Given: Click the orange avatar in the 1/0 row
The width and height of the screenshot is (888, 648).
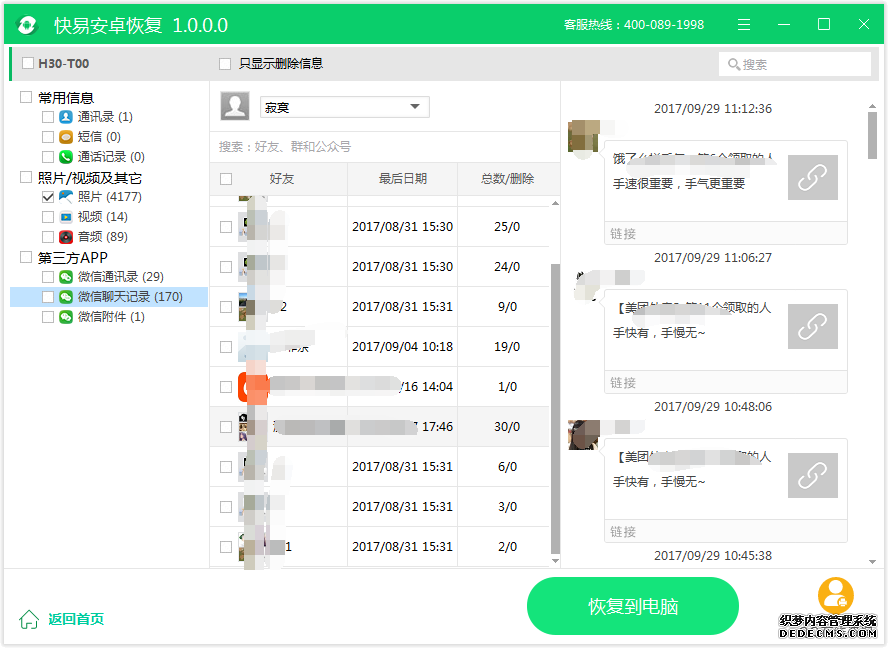Looking at the screenshot, I should [x=253, y=387].
